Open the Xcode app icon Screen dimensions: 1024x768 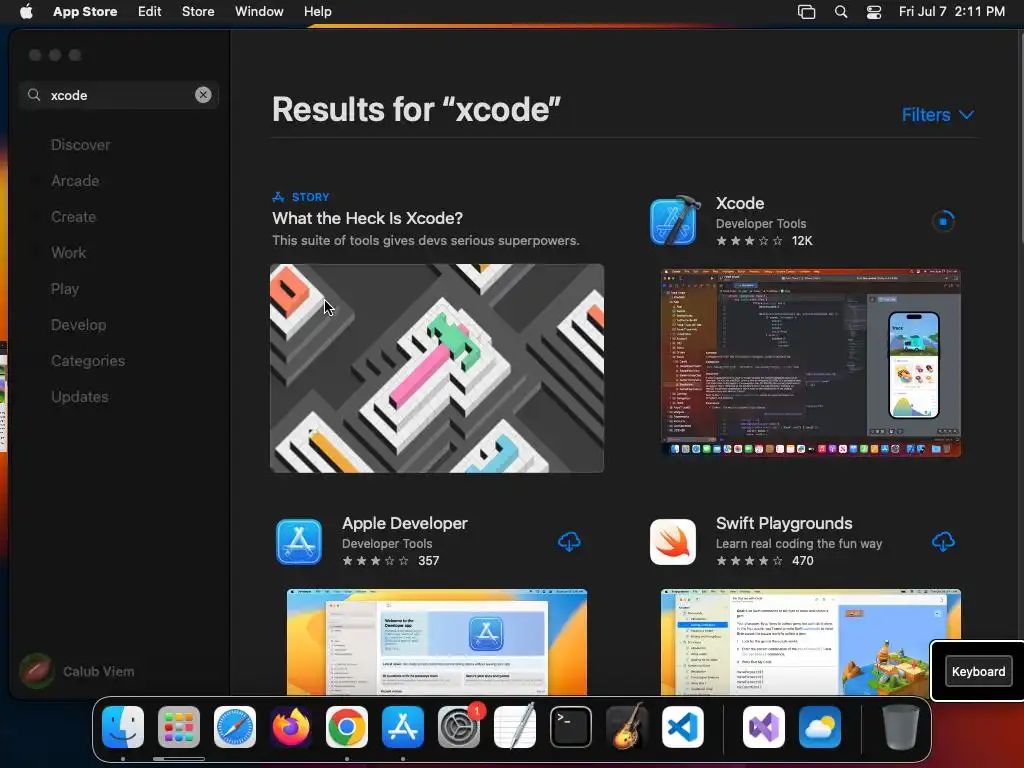click(x=675, y=221)
